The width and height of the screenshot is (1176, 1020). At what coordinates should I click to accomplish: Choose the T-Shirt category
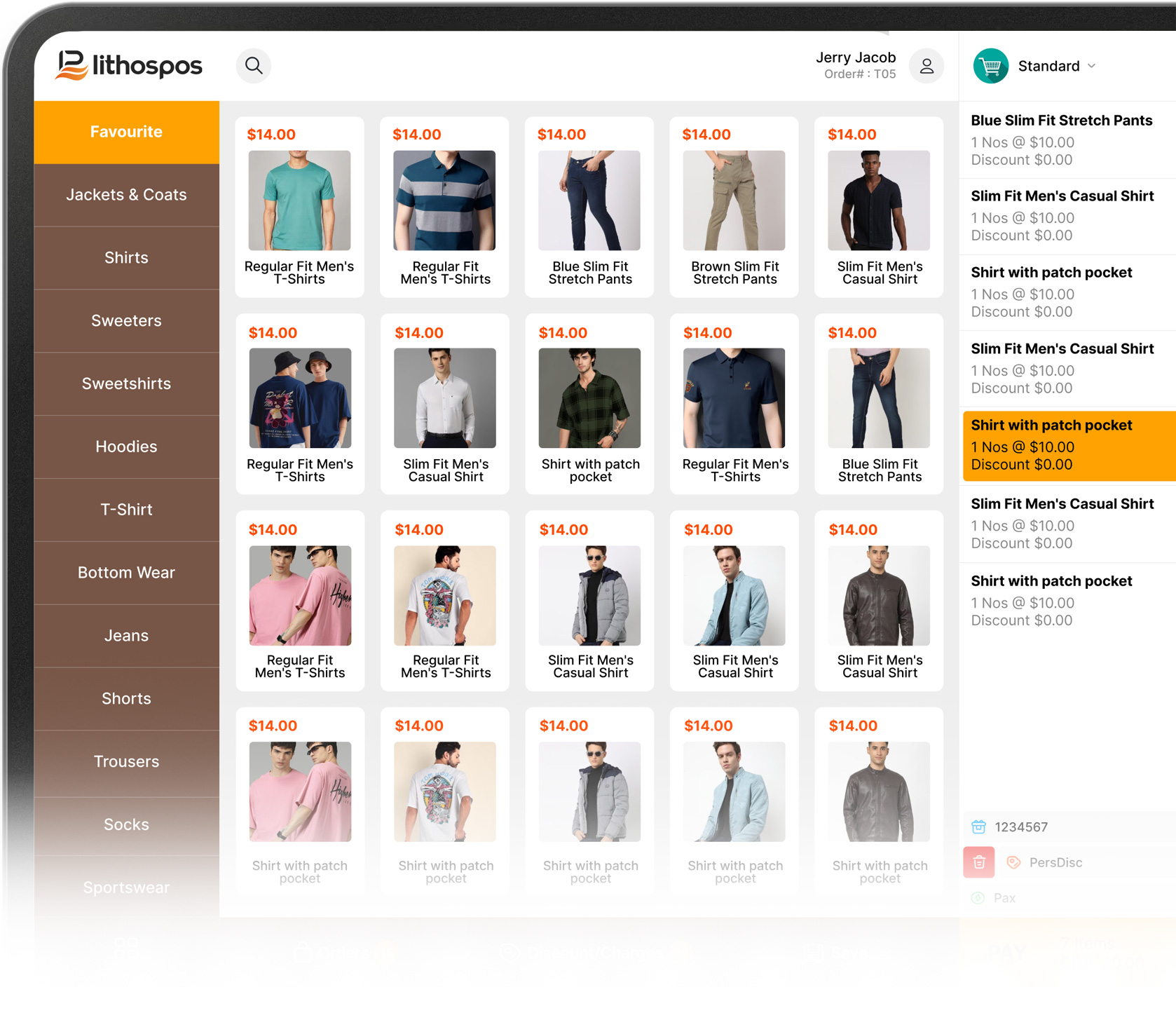click(x=126, y=510)
